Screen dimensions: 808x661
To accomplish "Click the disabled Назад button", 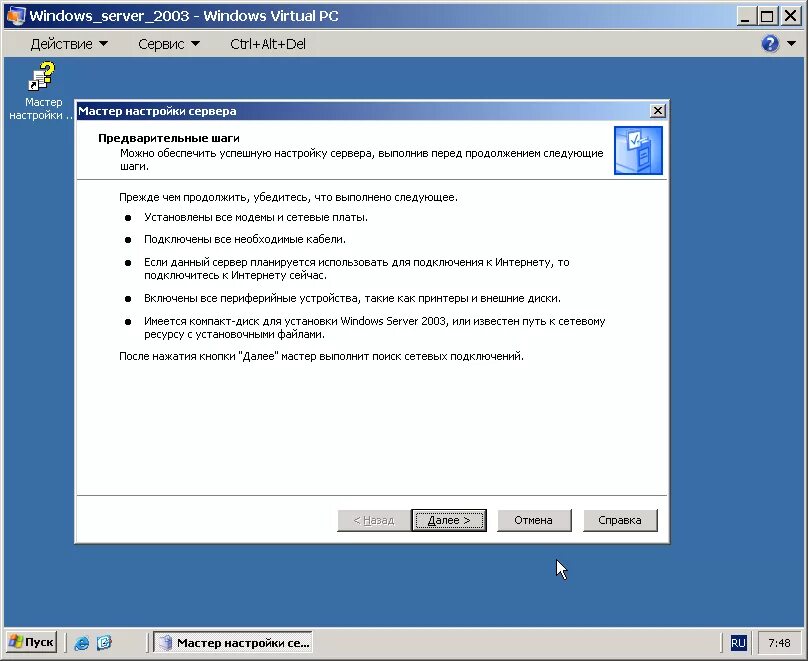I will click(x=374, y=520).
